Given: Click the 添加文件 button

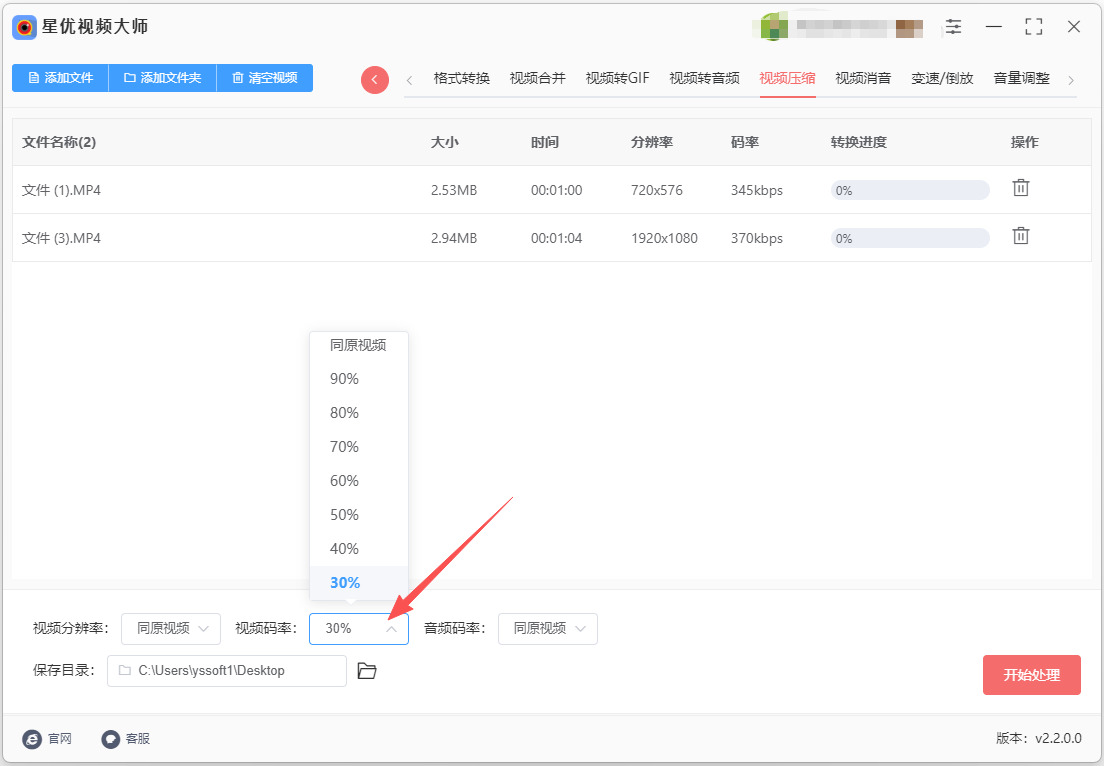Looking at the screenshot, I should pos(61,78).
